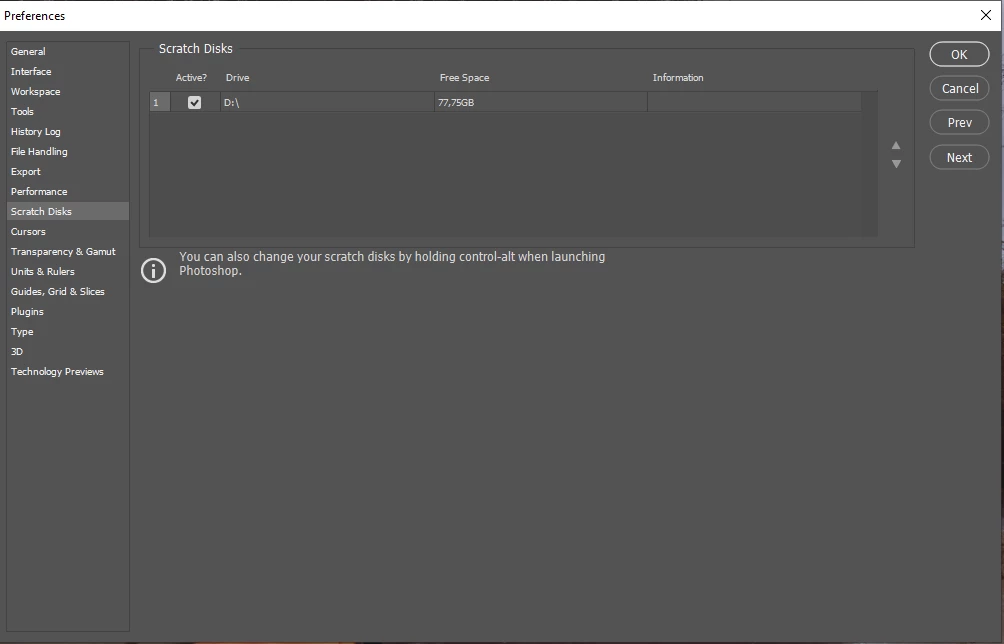Click the Information column header
Viewport: 1004px width, 644px height.
point(678,77)
